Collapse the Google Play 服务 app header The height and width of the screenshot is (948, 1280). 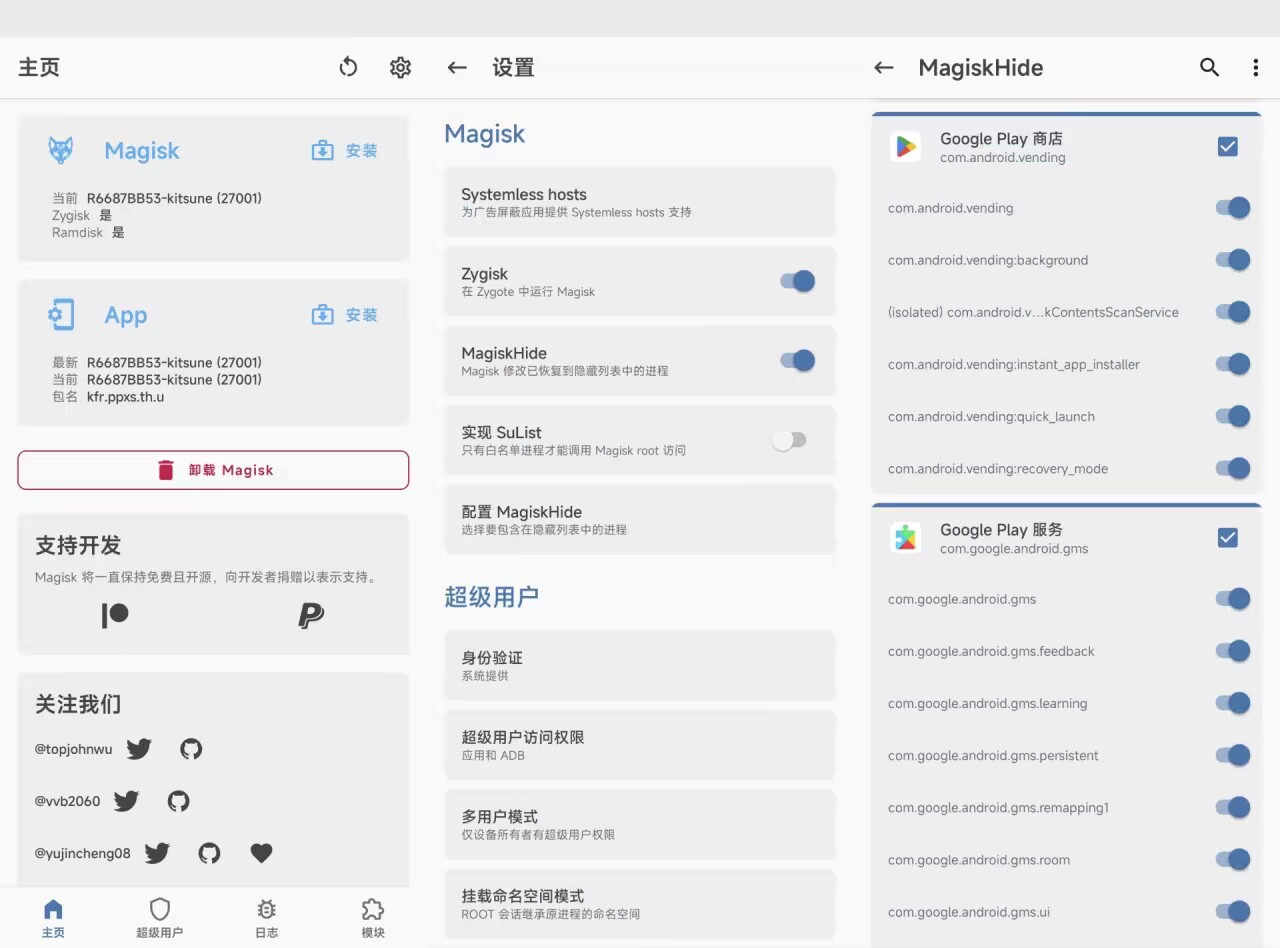coord(1066,538)
